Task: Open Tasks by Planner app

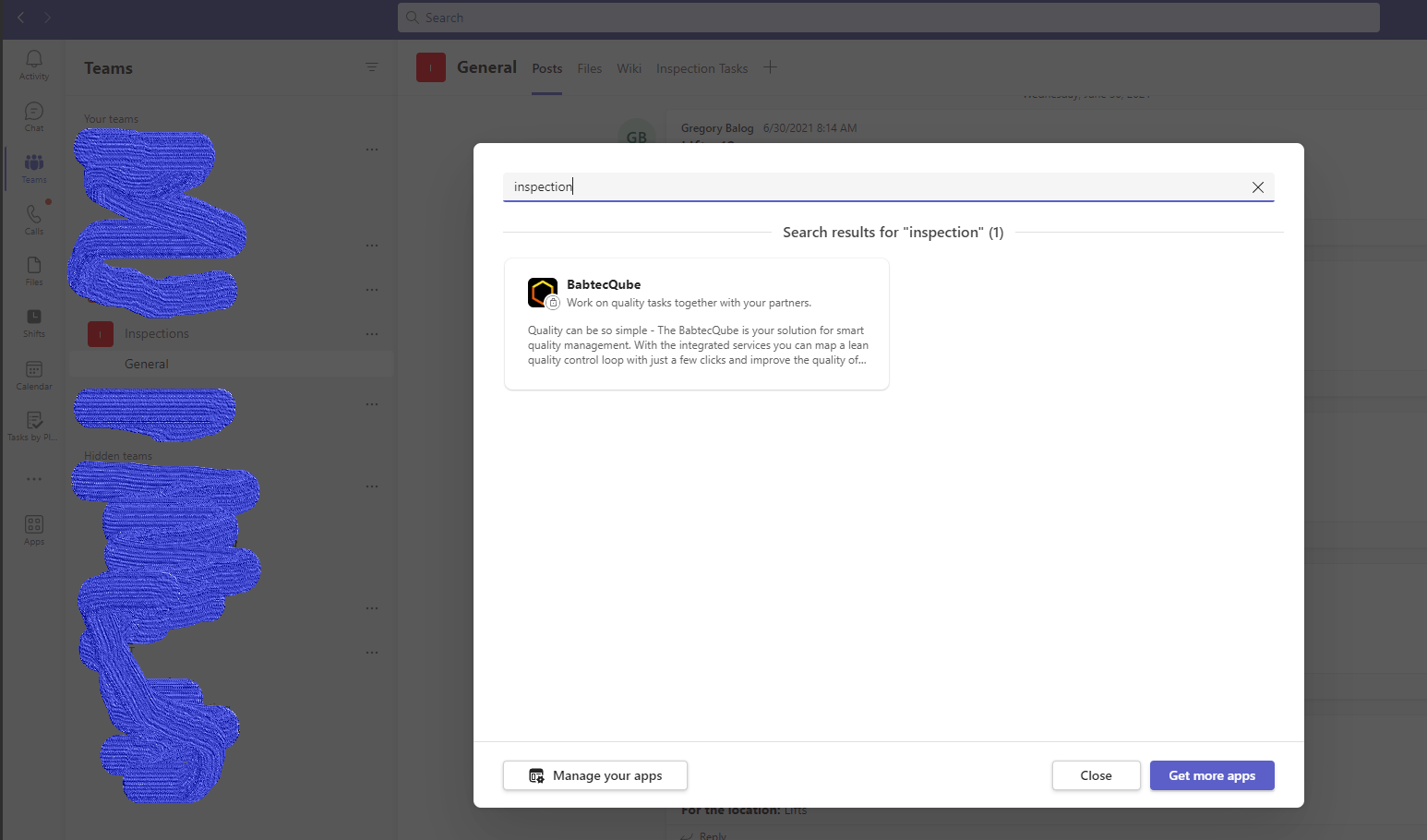Action: coord(34,426)
